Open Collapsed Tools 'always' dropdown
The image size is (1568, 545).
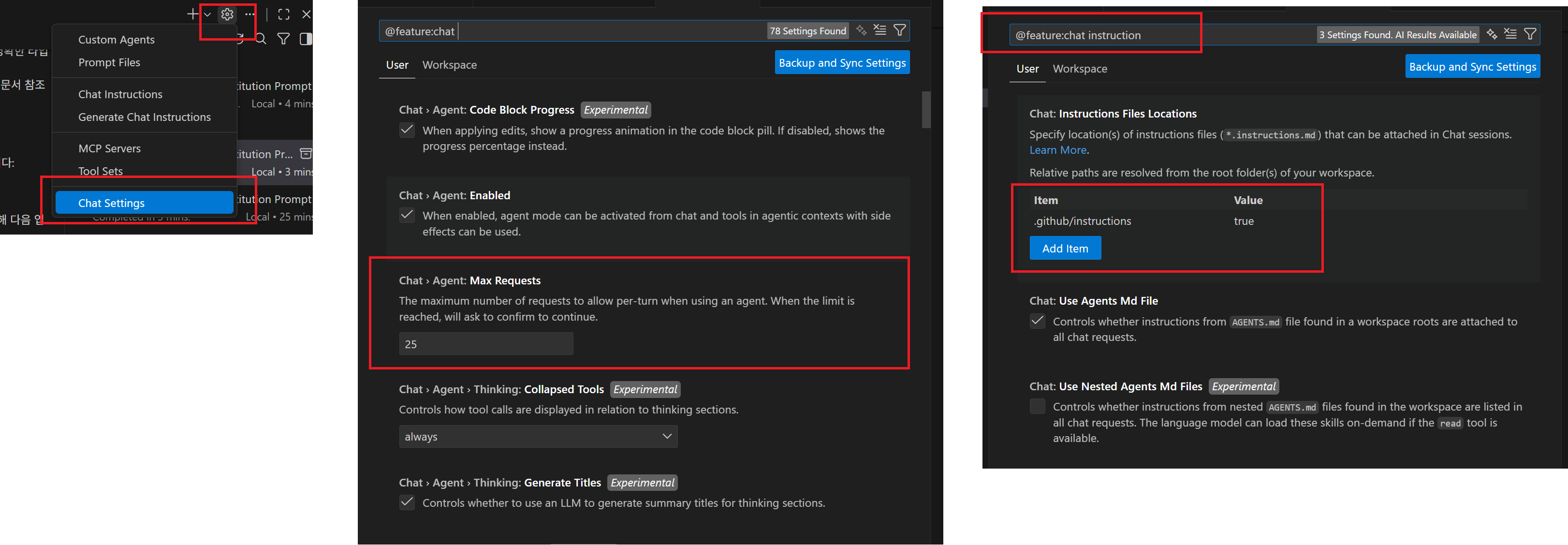[x=538, y=437]
